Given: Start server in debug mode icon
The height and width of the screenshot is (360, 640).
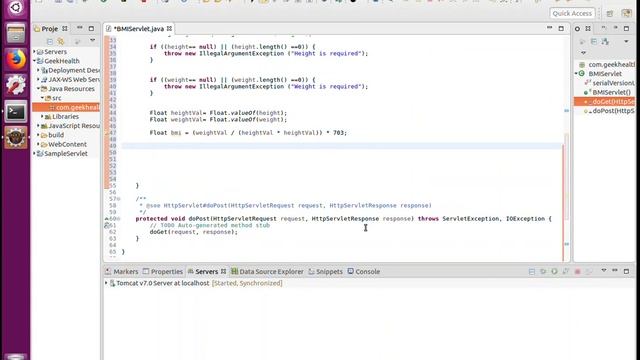Looking at the screenshot, I should click(543, 271).
